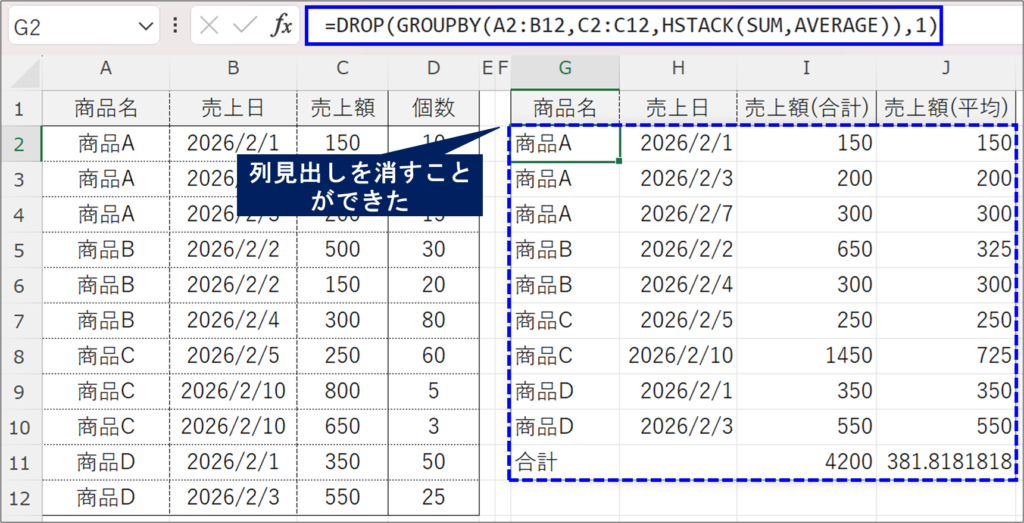Select row 5 header
The image size is (1024, 523).
(21, 249)
